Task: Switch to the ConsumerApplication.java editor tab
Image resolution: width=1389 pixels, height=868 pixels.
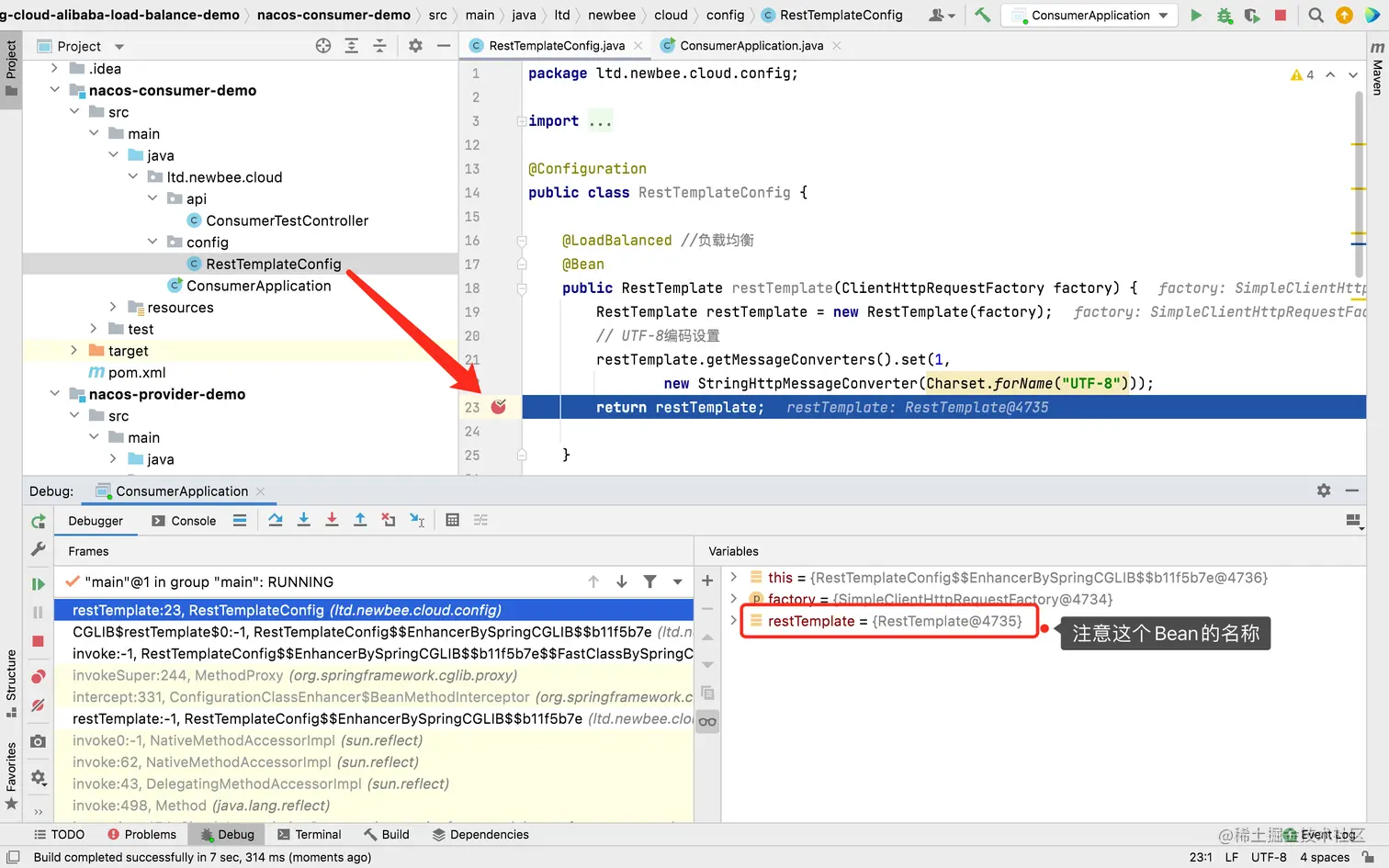Action: coord(751,45)
